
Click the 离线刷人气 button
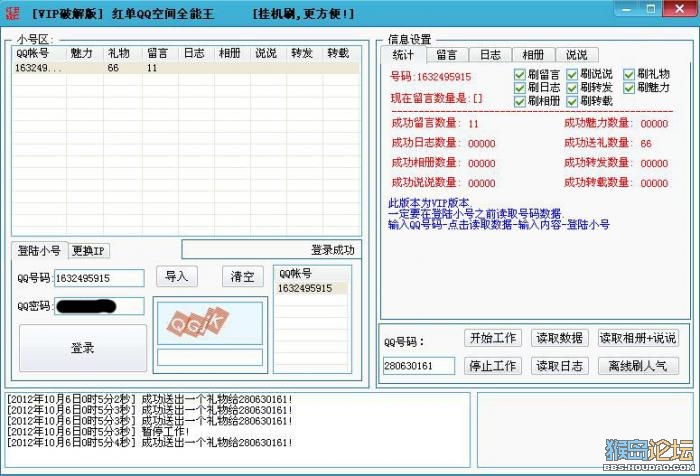tap(638, 366)
